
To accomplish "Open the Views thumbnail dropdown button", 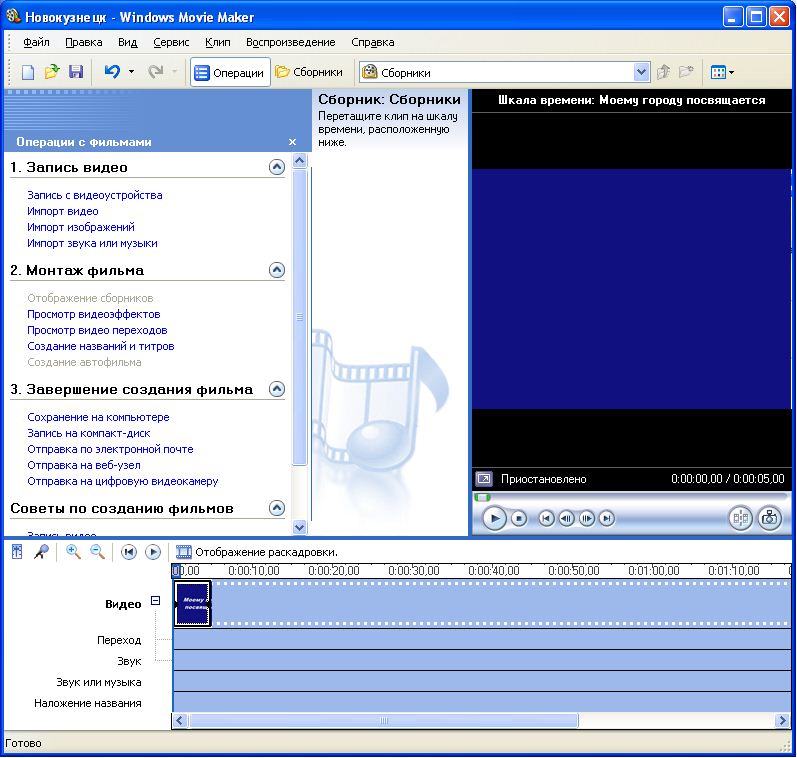I will click(722, 72).
